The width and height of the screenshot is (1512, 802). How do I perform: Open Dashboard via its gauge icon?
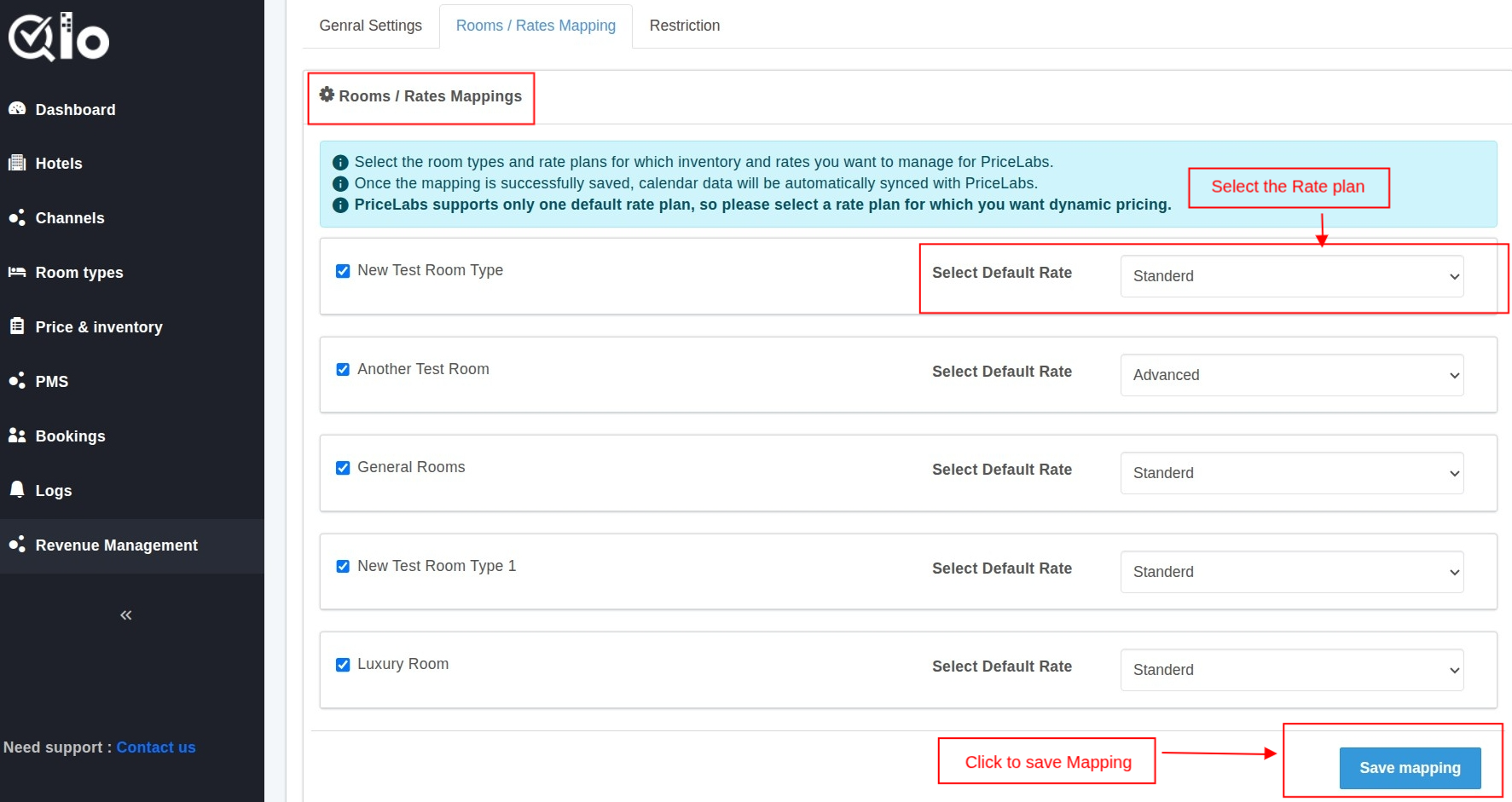click(x=17, y=109)
